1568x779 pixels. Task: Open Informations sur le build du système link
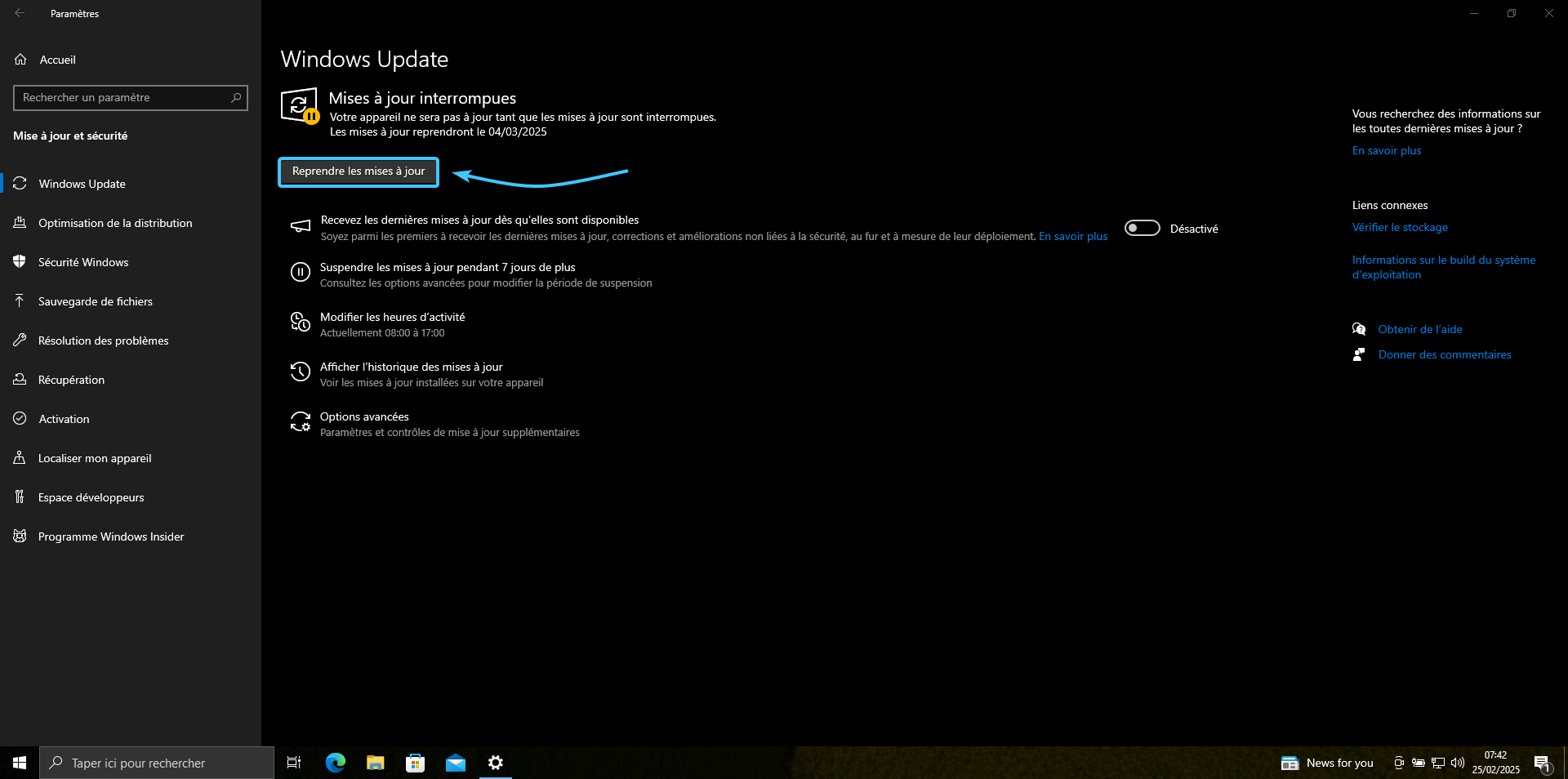click(1444, 267)
